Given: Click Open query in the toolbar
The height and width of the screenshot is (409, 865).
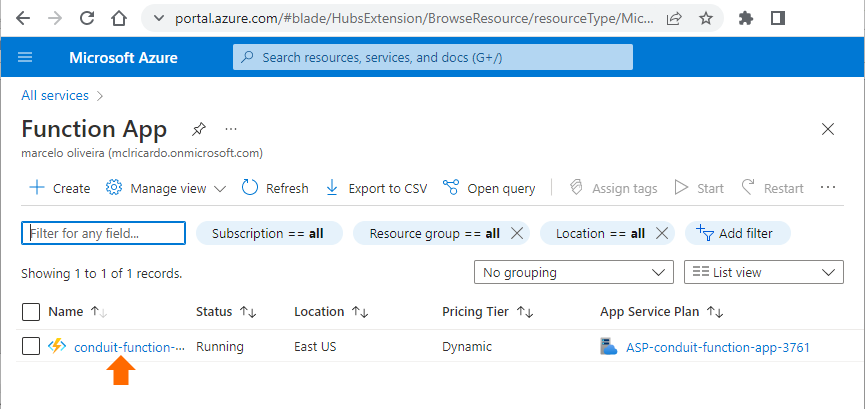Looking at the screenshot, I should pyautogui.click(x=489, y=188).
